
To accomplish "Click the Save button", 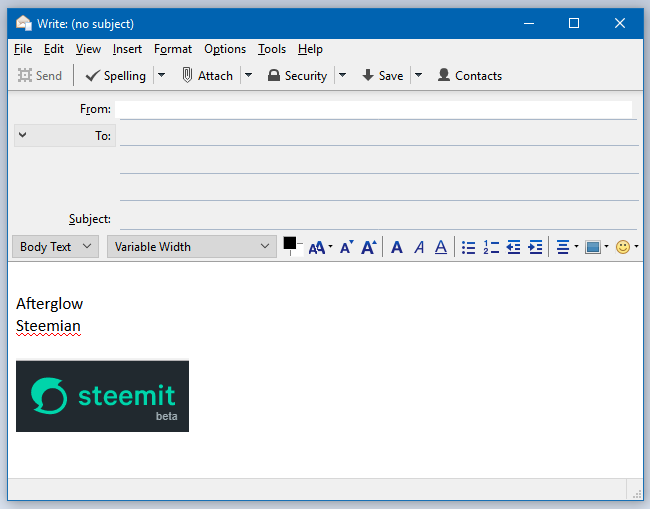I will tap(382, 75).
